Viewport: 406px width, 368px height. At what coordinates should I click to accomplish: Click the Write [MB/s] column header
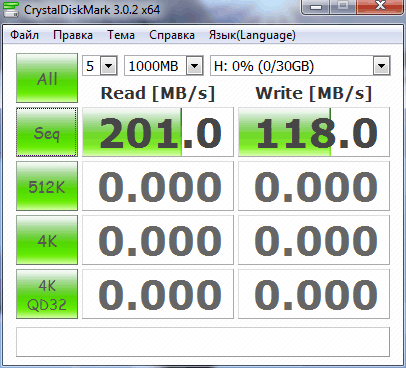pos(314,93)
